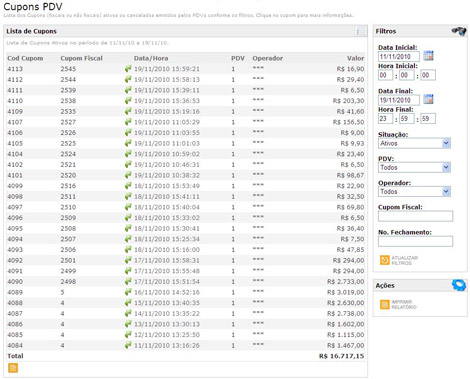Click the Hora Final hours field

point(385,118)
